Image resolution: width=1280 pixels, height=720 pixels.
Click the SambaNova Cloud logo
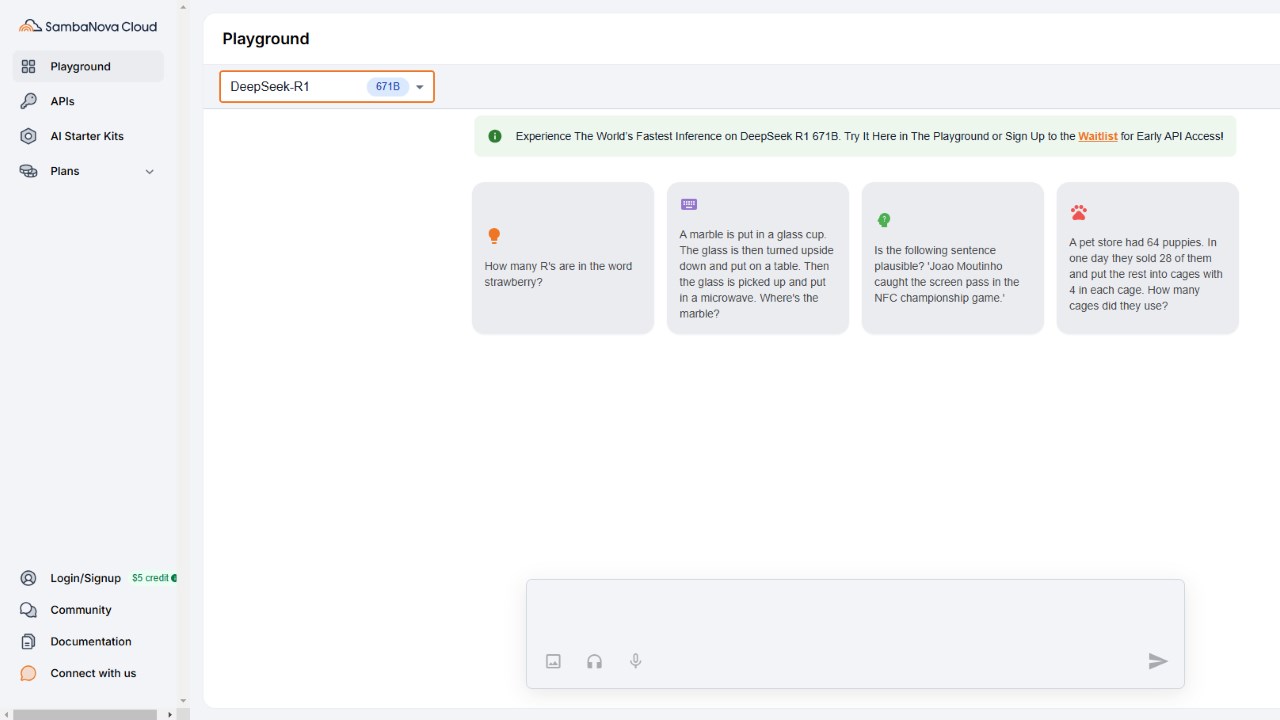point(88,26)
